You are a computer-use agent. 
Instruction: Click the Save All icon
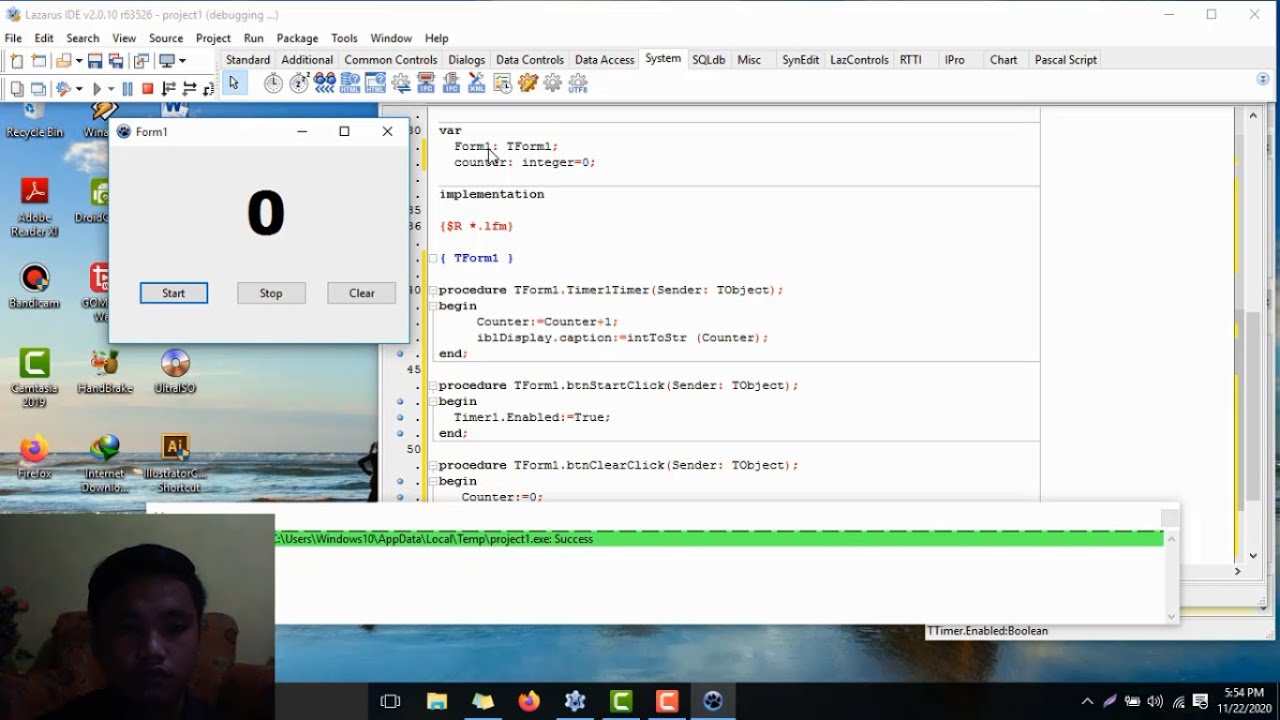pyautogui.click(x=116, y=61)
